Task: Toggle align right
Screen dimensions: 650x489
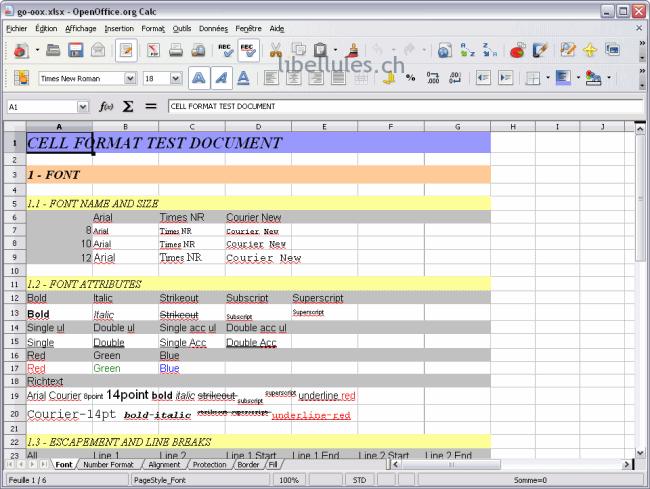Action: pos(316,78)
